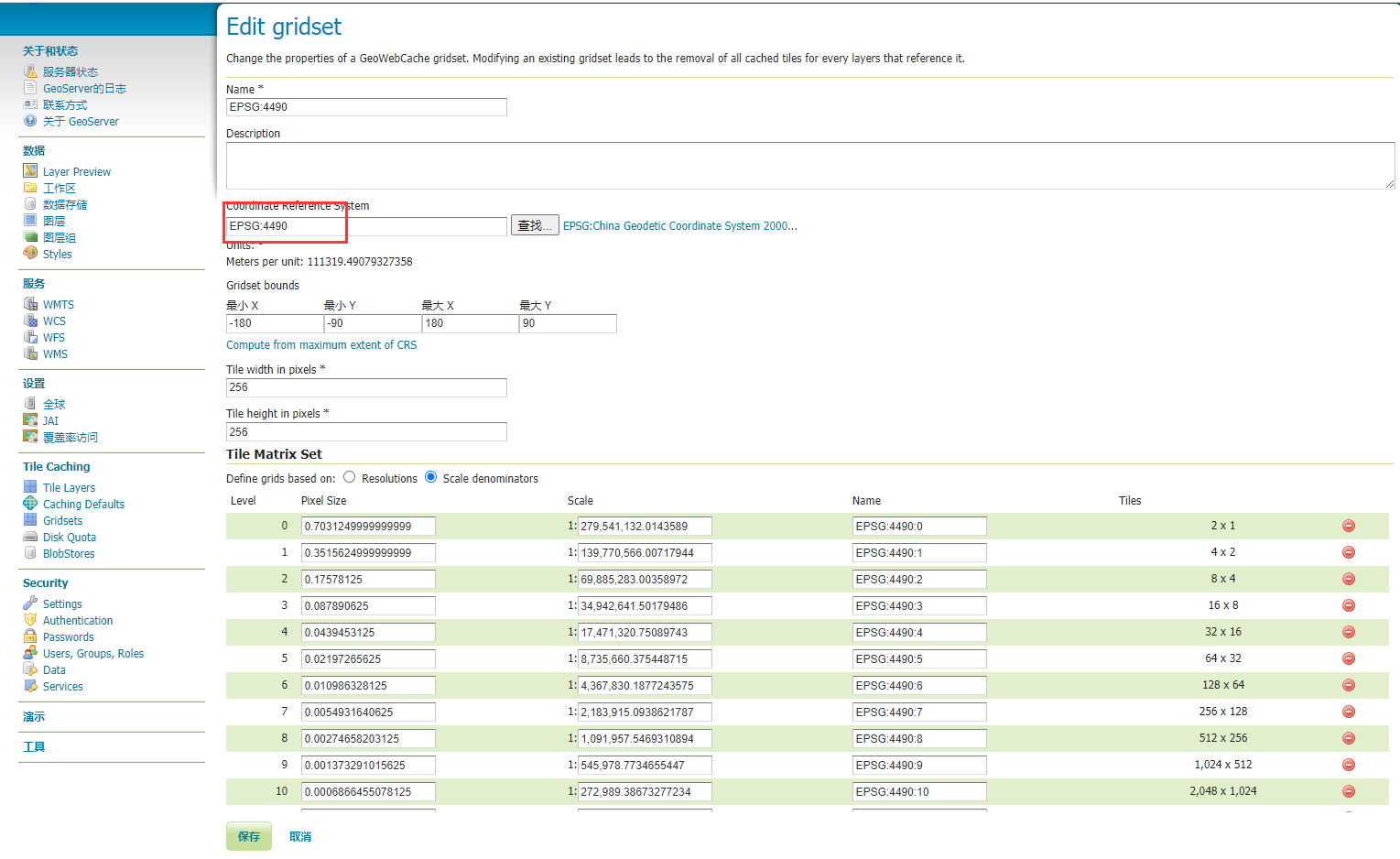Click the 数据存储 database icon
The height and width of the screenshot is (859, 1400).
[30, 204]
